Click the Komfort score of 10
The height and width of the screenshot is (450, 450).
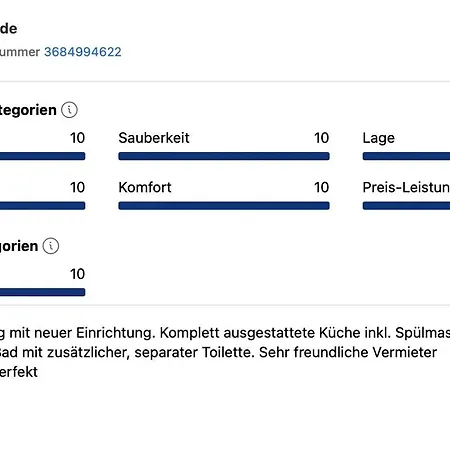[322, 187]
